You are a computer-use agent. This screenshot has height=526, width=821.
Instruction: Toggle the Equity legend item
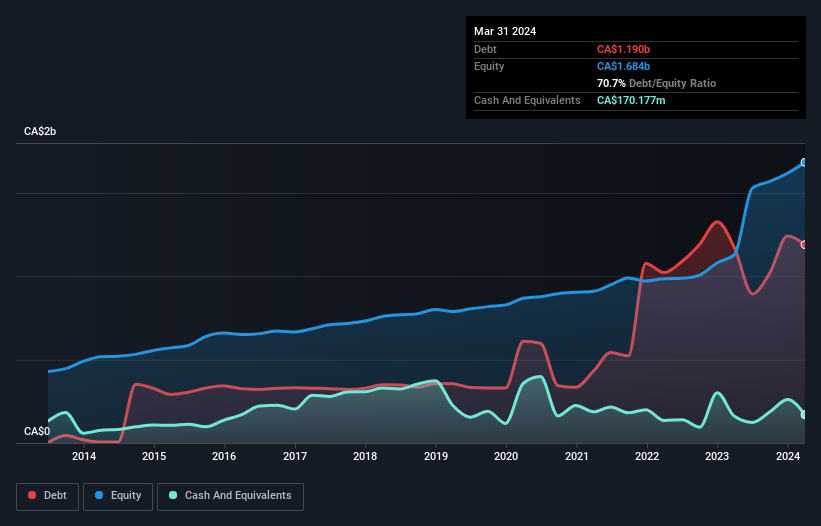[x=118, y=496]
